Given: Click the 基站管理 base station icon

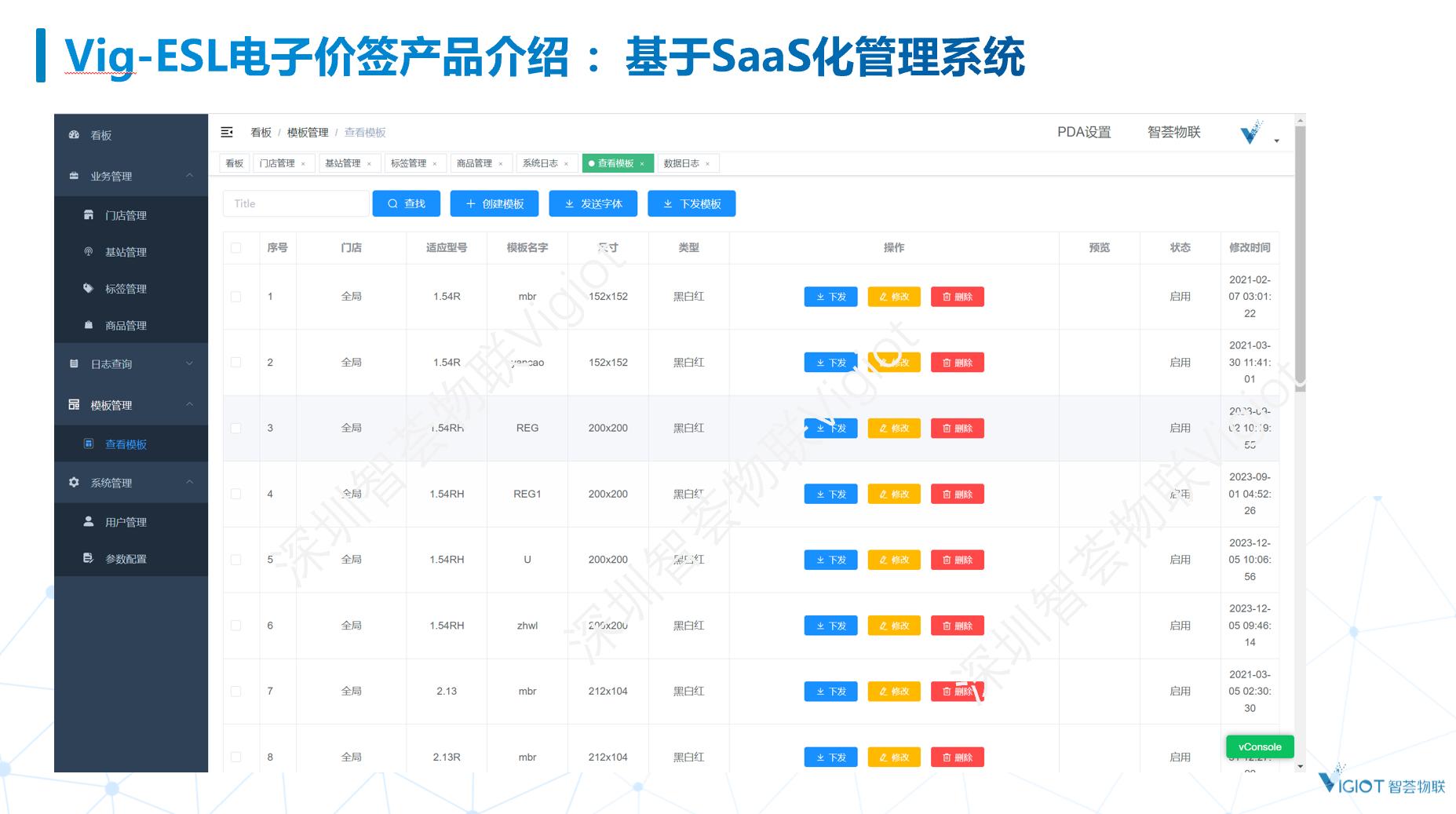Looking at the screenshot, I should coord(89,252).
